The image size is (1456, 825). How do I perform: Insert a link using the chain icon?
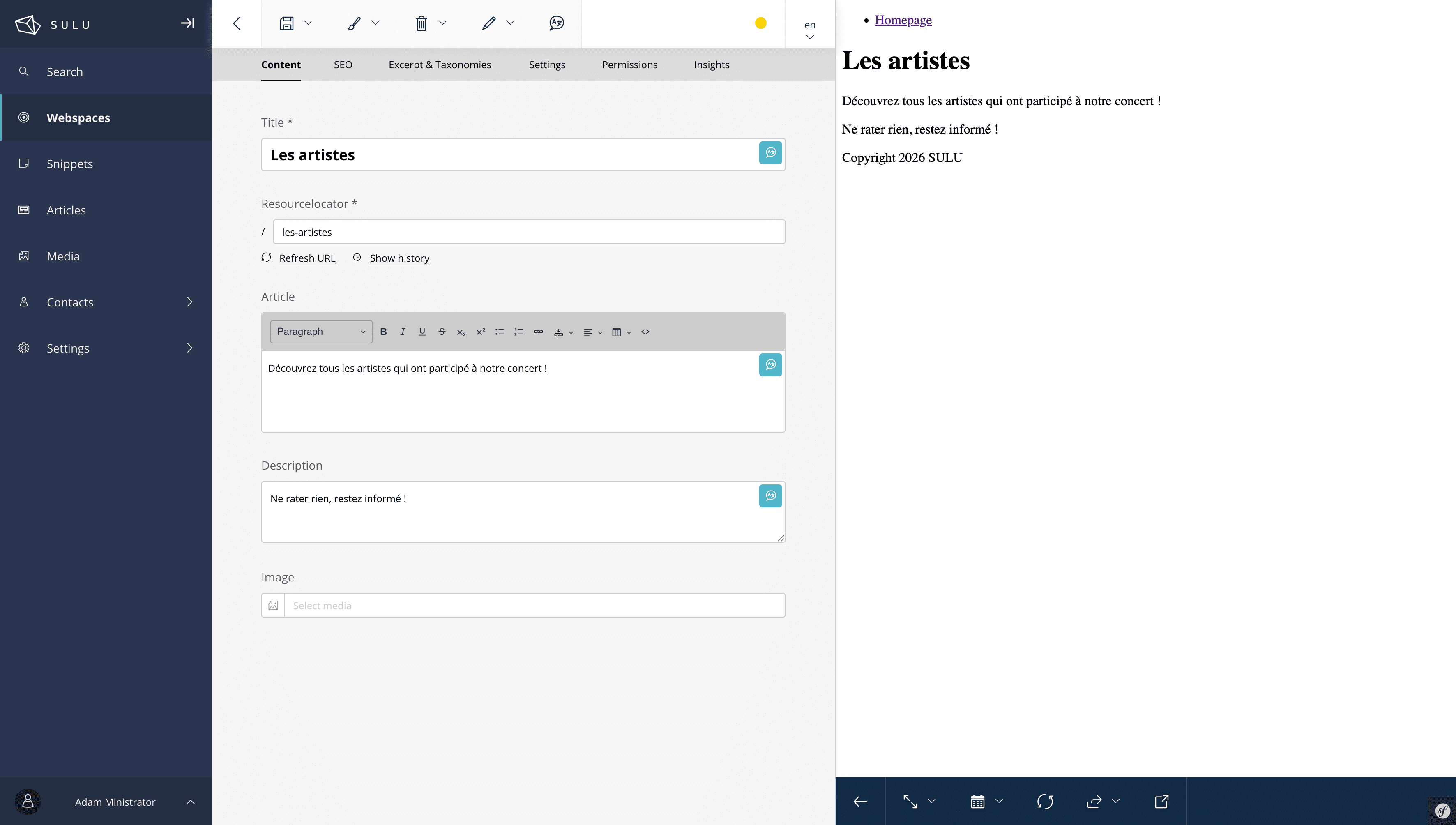point(538,332)
